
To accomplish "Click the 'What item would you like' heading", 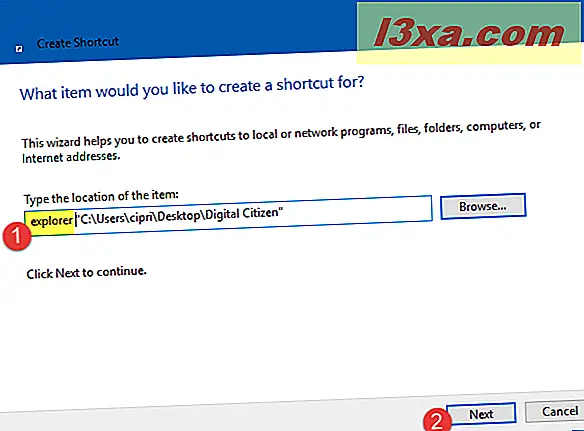I will click(192, 88).
